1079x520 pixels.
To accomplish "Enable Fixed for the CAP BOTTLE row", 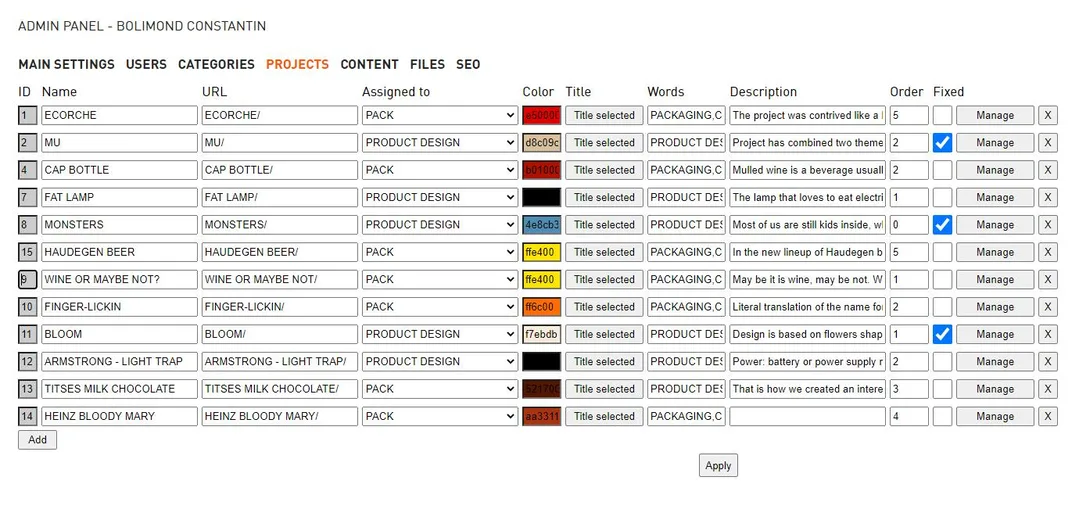I will click(x=943, y=170).
